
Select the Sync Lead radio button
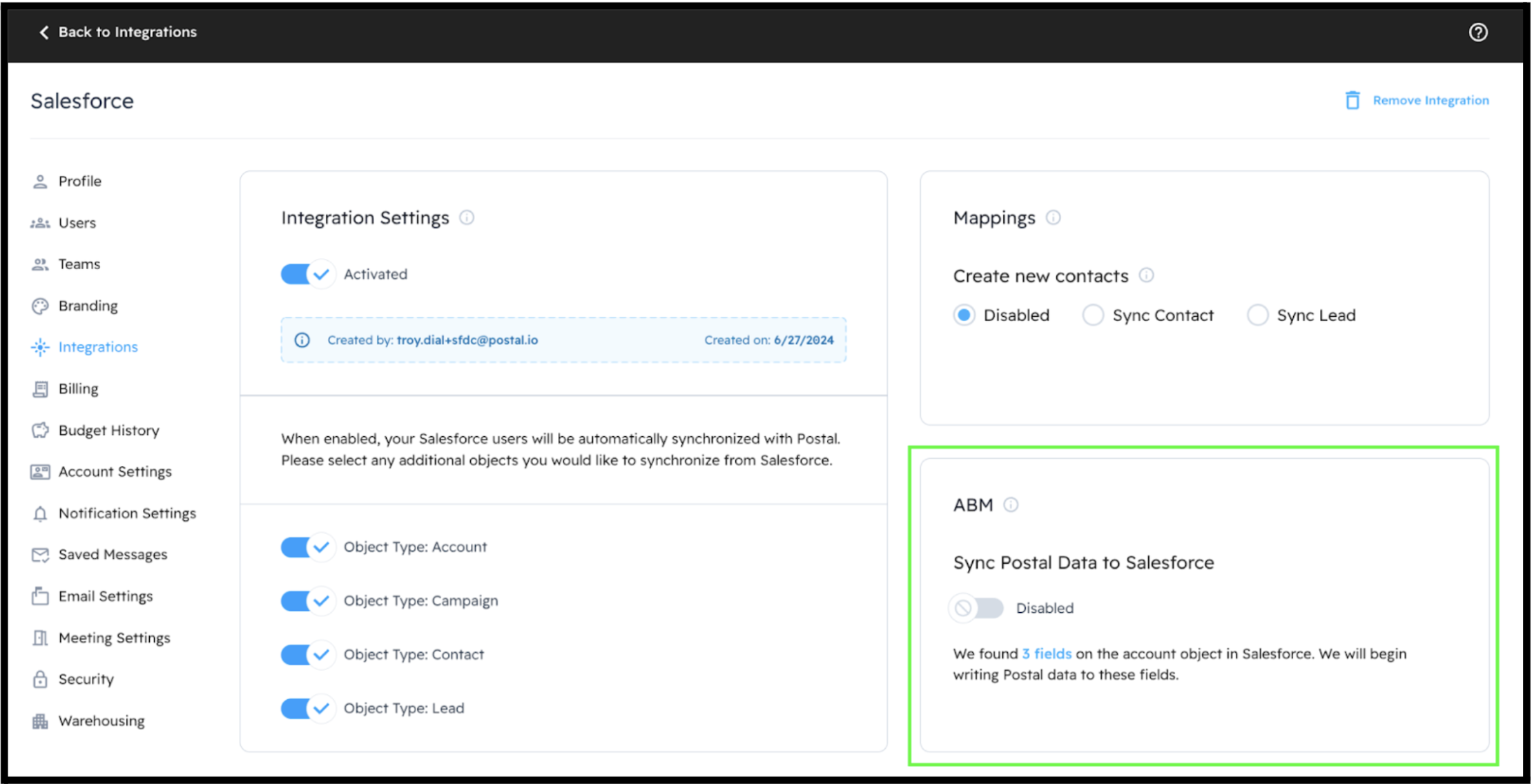click(1257, 315)
